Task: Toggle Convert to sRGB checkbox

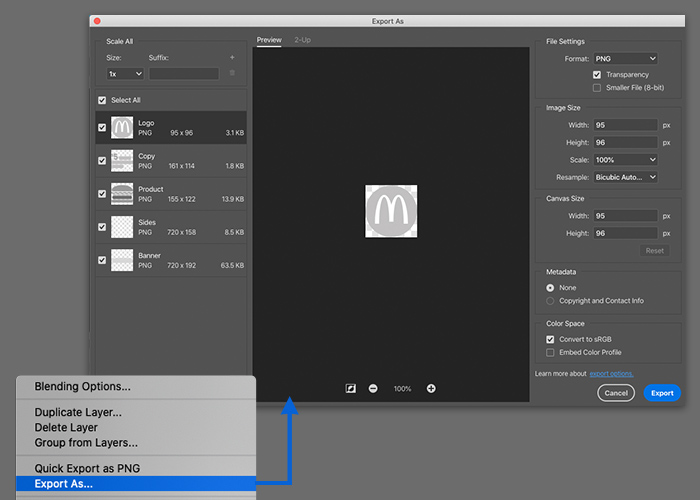Action: point(550,339)
